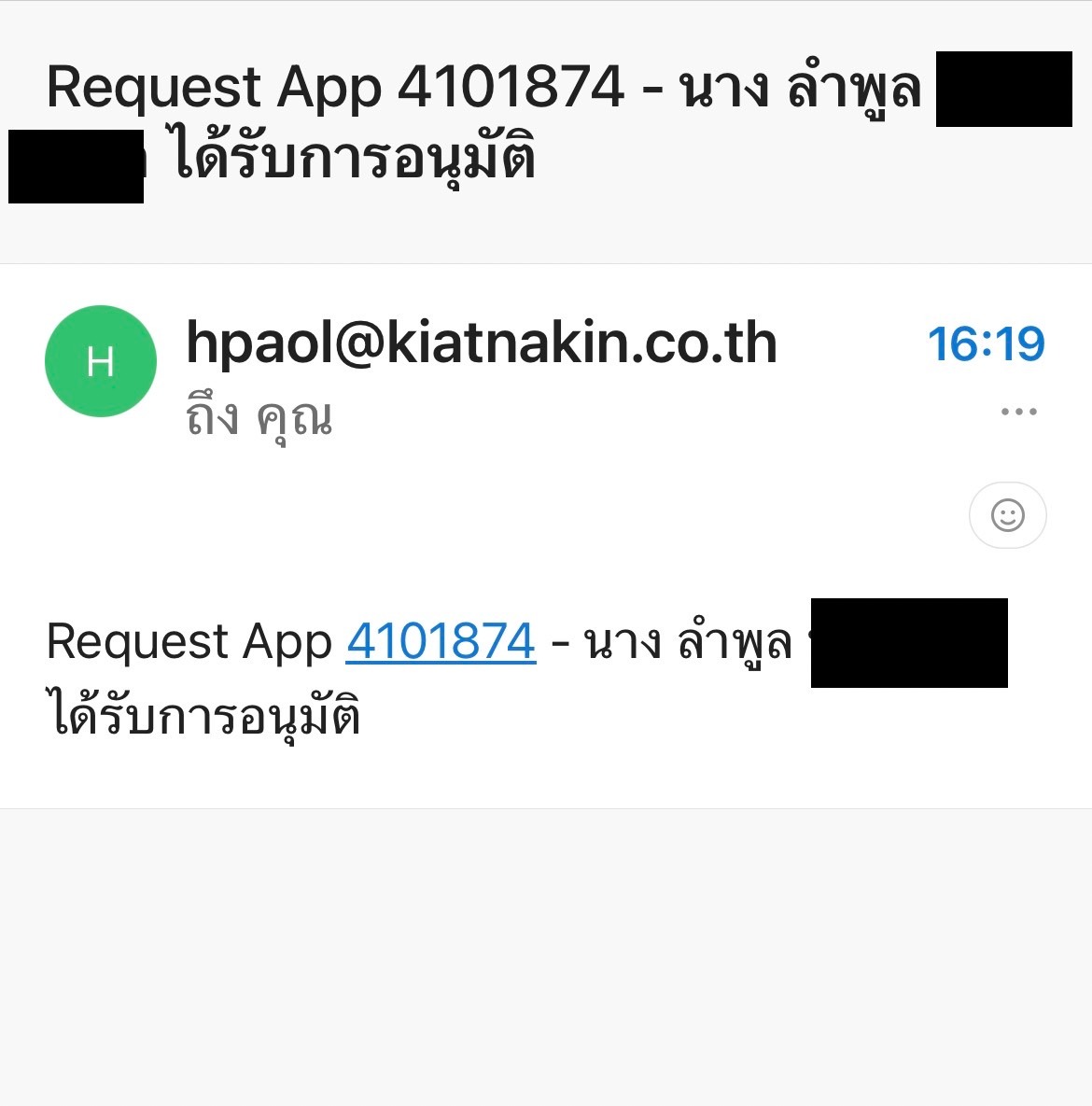Click the black redacted box in message body
Screen dimensions: 1092x1106
click(909, 642)
